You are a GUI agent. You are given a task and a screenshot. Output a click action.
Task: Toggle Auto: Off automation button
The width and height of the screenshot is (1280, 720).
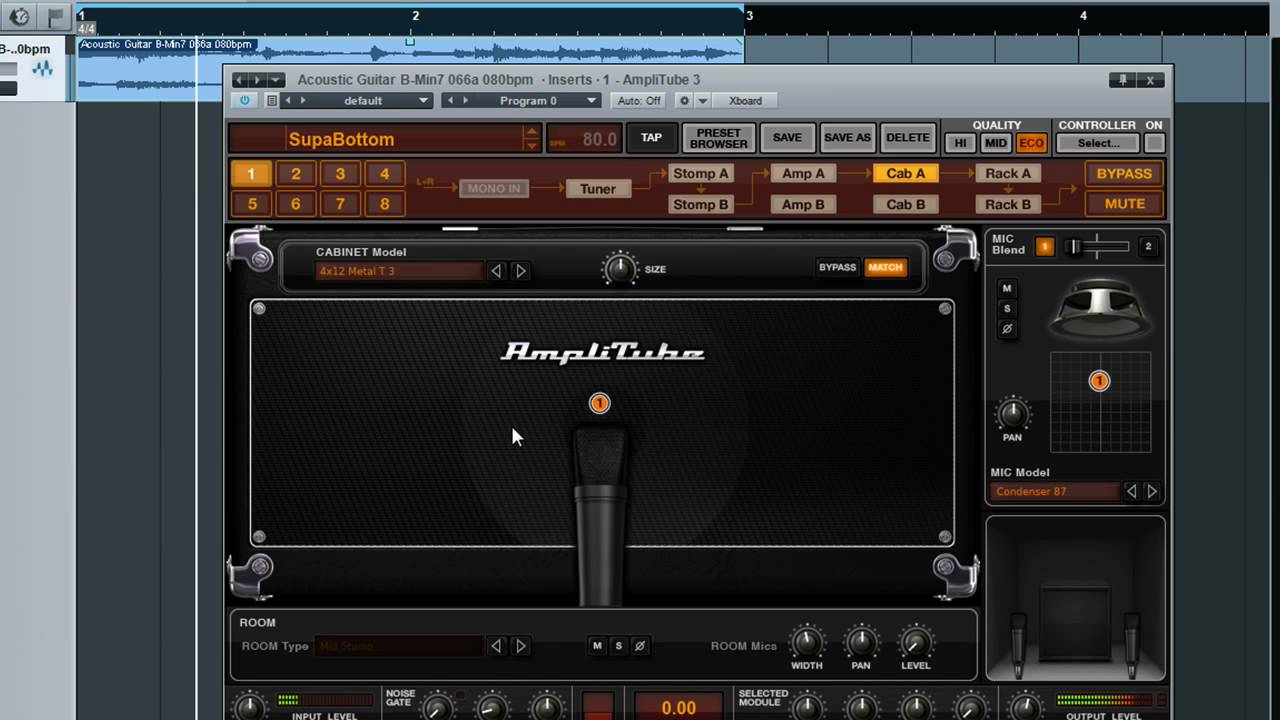click(x=639, y=100)
